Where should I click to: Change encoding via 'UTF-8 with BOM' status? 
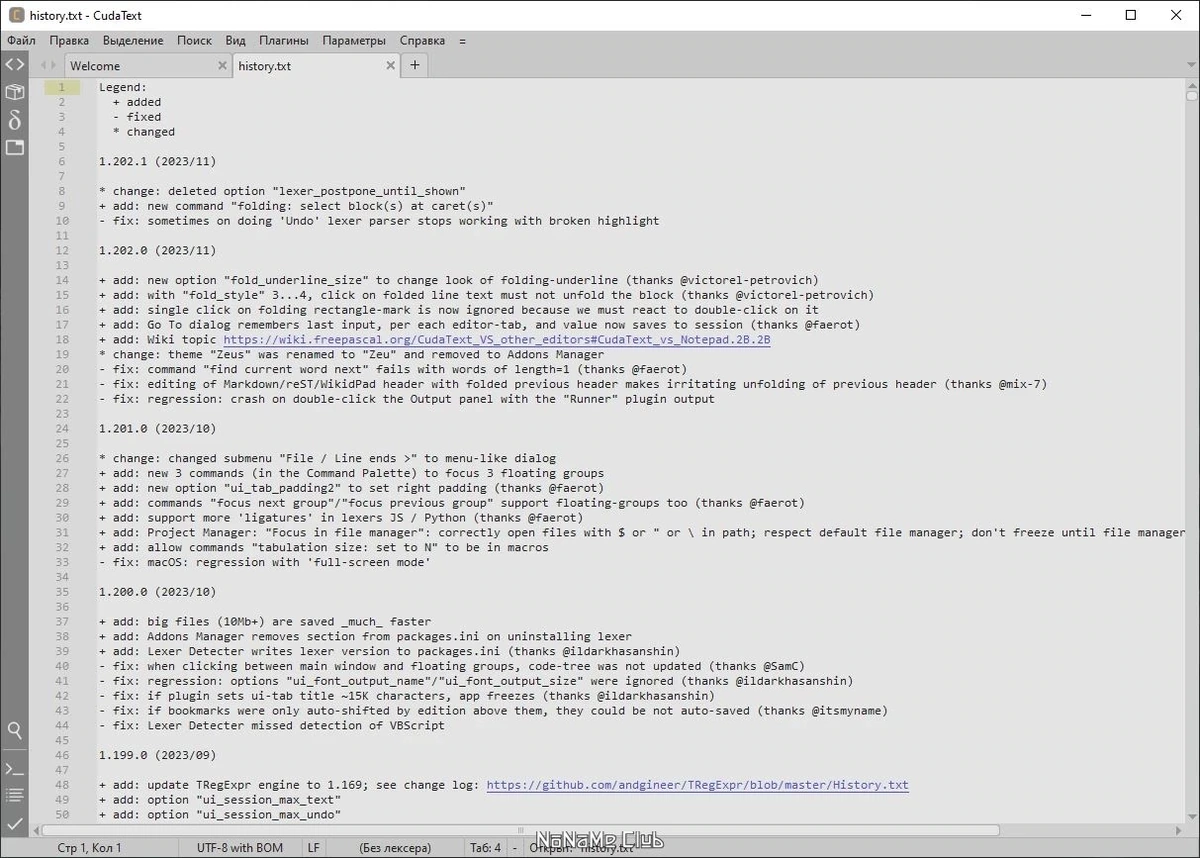pyautogui.click(x=239, y=848)
